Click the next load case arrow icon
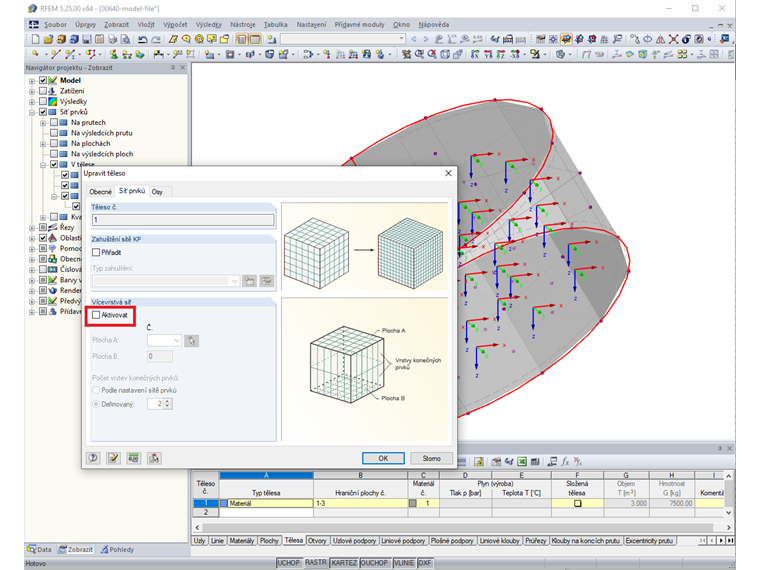 click(426, 39)
